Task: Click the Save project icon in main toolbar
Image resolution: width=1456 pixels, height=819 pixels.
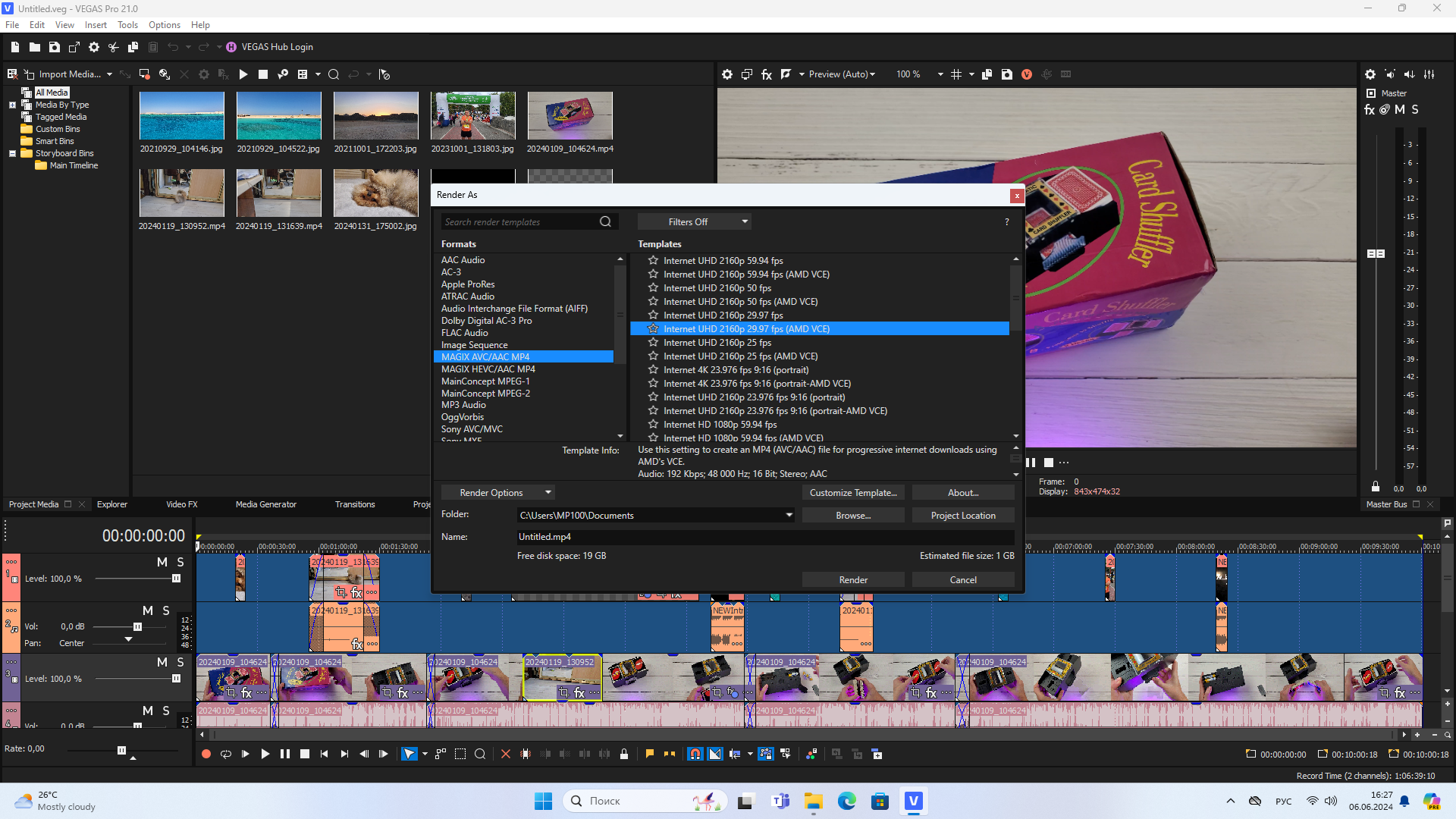Action: pyautogui.click(x=55, y=47)
